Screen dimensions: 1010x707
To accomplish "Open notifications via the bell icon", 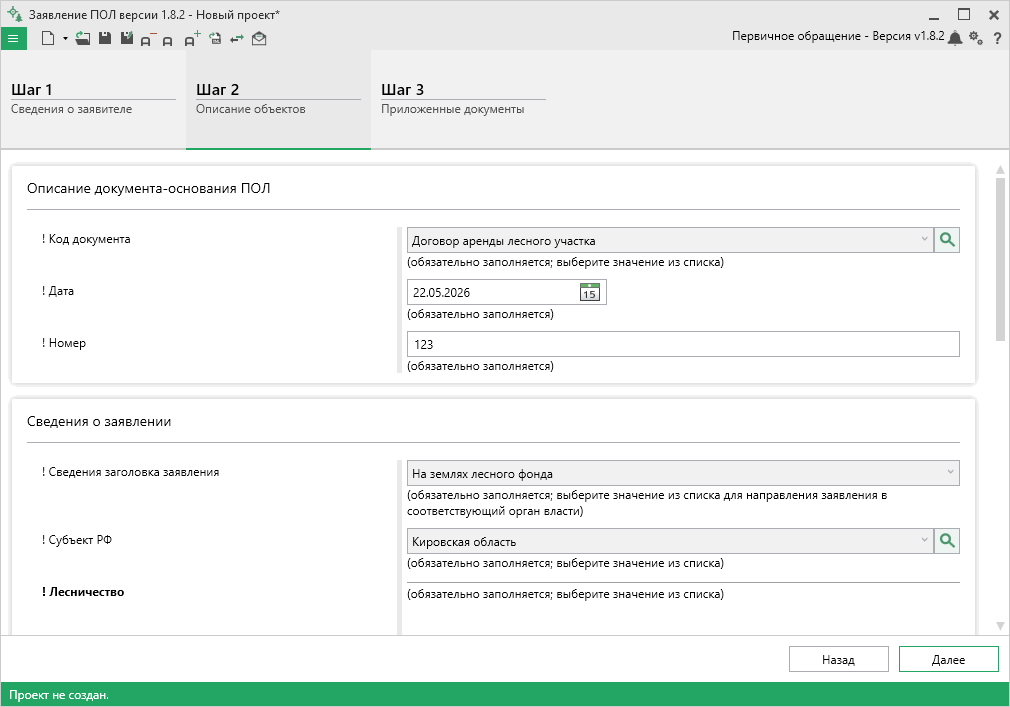I will (x=955, y=38).
